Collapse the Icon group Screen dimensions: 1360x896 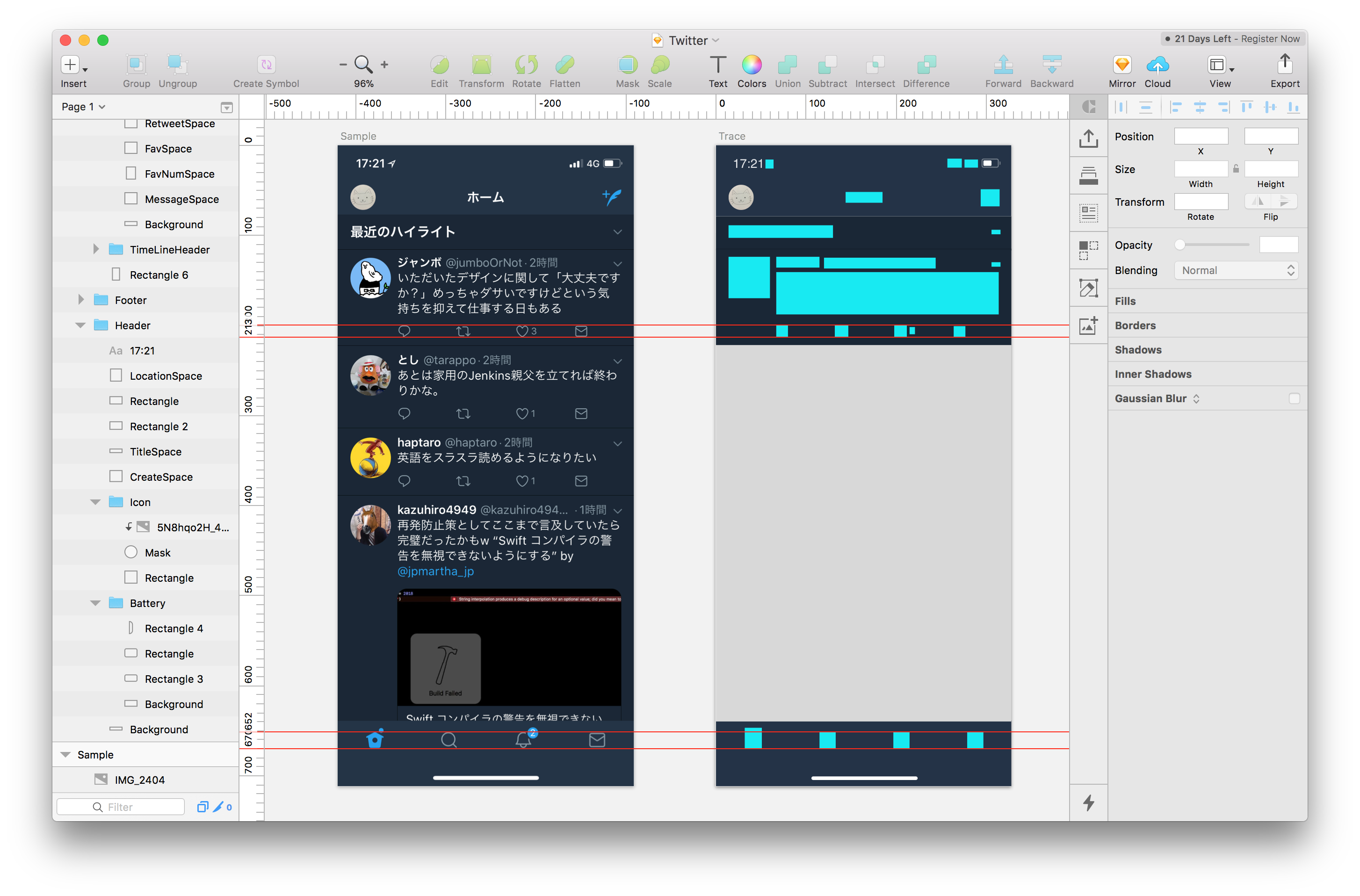(x=95, y=502)
